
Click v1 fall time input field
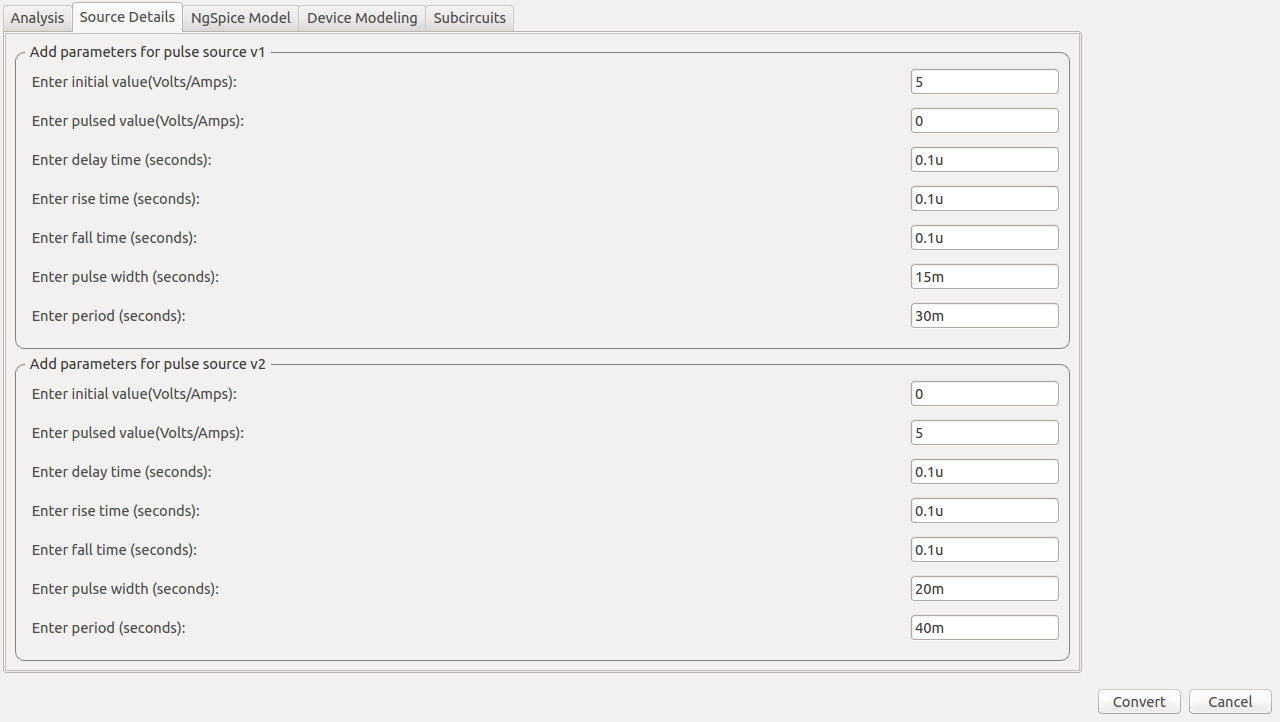[984, 238]
